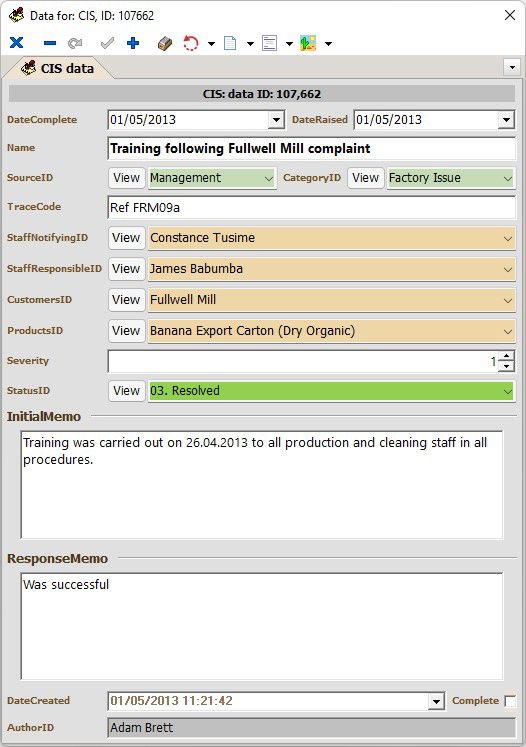Click the blank document page icon
This screenshot has height=747, width=526.
coord(230,43)
